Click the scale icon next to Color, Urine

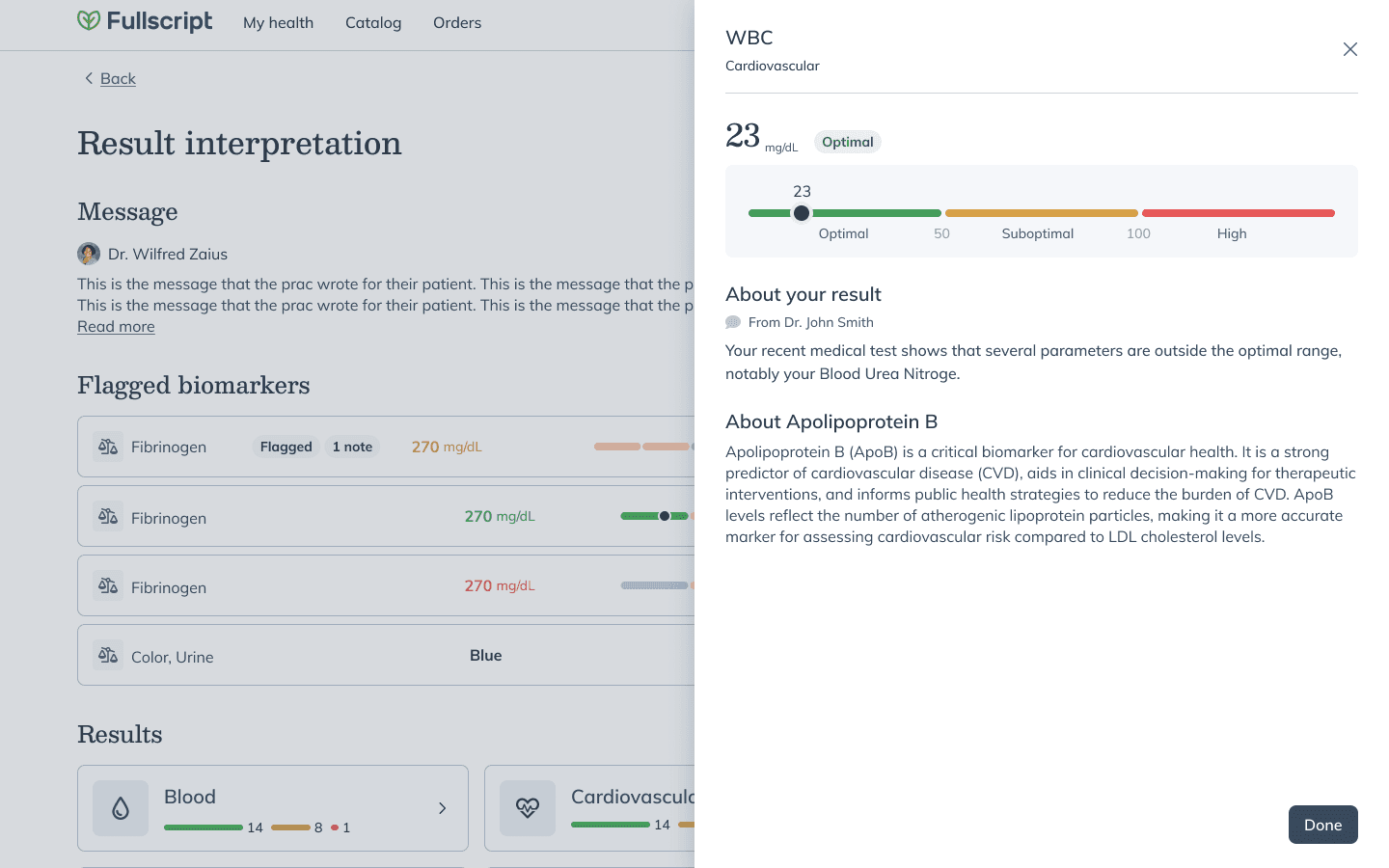coord(108,655)
